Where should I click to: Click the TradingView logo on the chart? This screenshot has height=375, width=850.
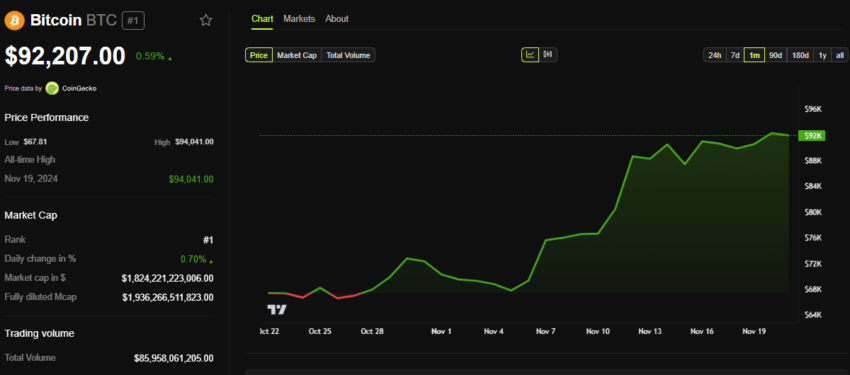point(277,309)
